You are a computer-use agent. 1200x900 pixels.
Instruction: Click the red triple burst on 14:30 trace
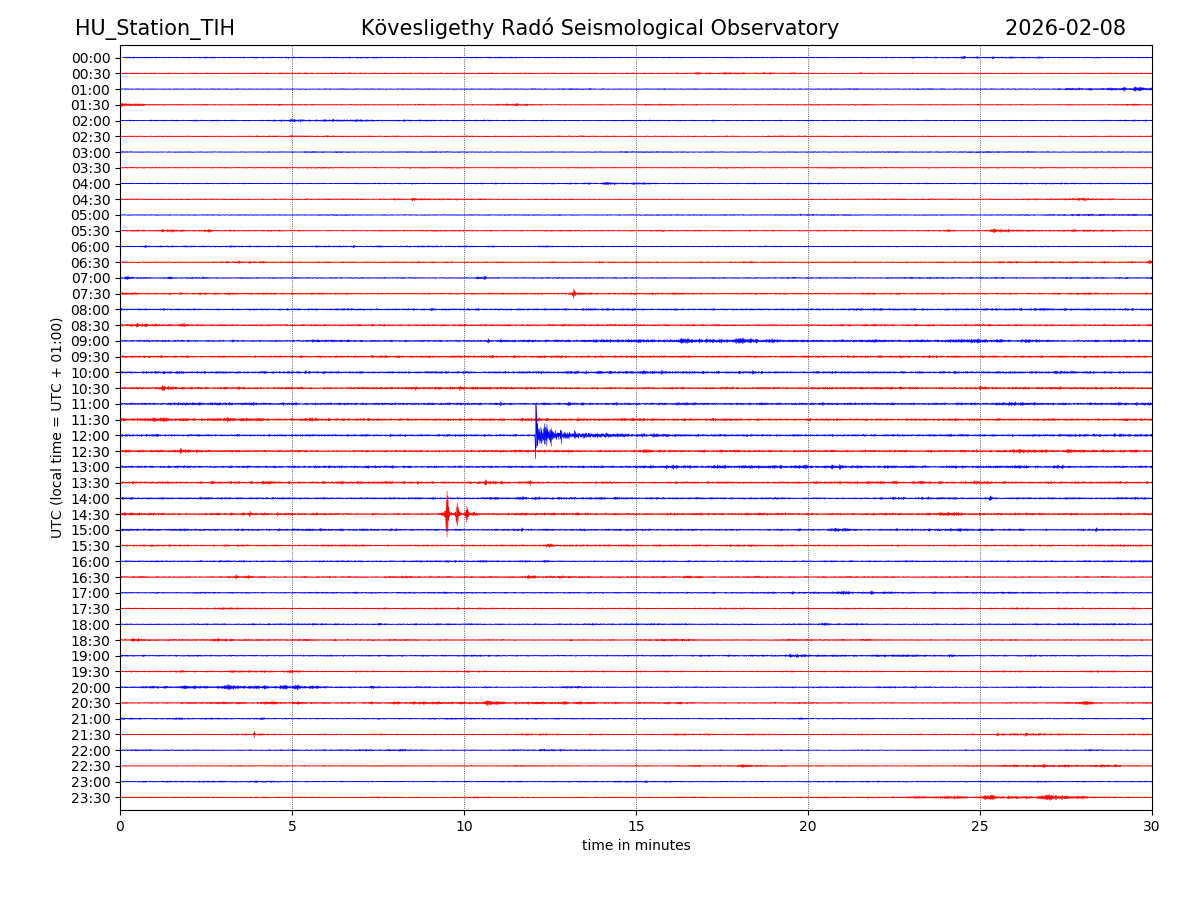click(456, 514)
